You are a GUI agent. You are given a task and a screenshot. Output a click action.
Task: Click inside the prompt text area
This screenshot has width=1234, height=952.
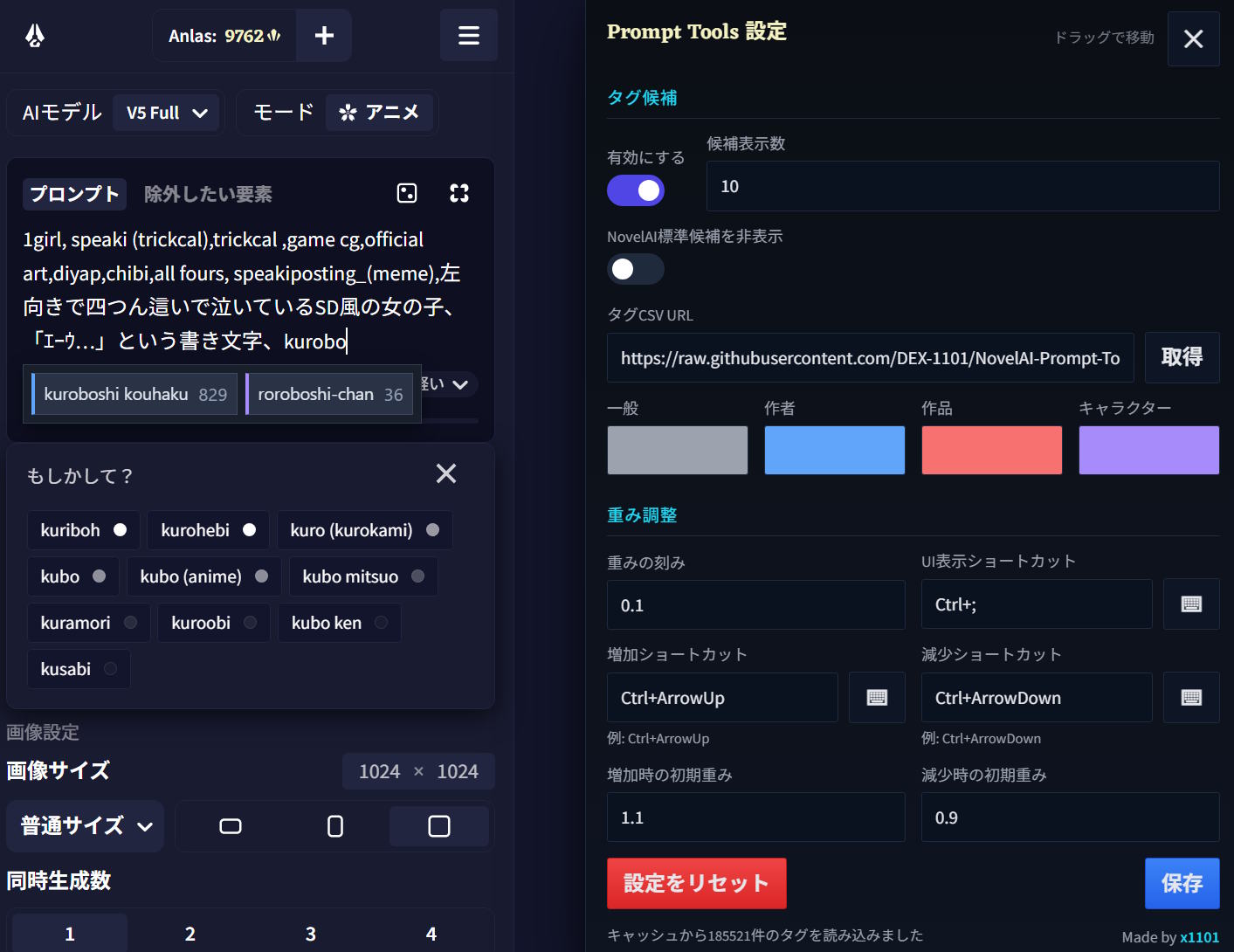coord(250,291)
